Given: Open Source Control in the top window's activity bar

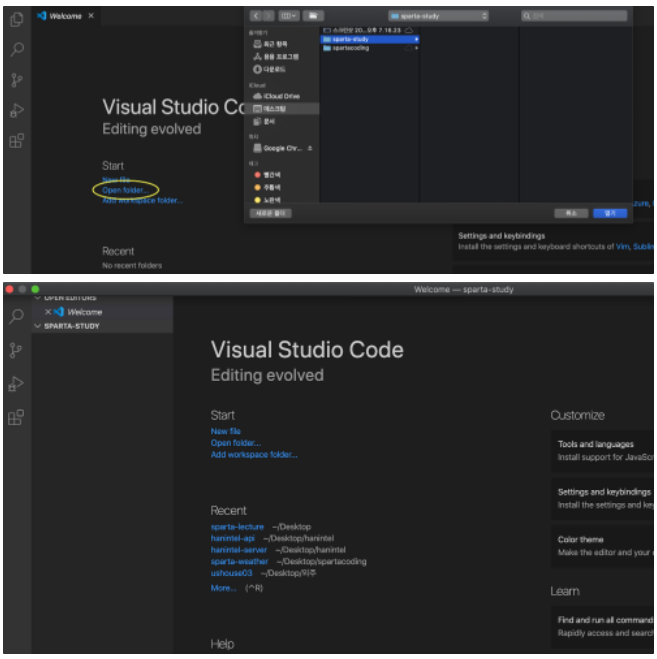Looking at the screenshot, I should (17, 80).
